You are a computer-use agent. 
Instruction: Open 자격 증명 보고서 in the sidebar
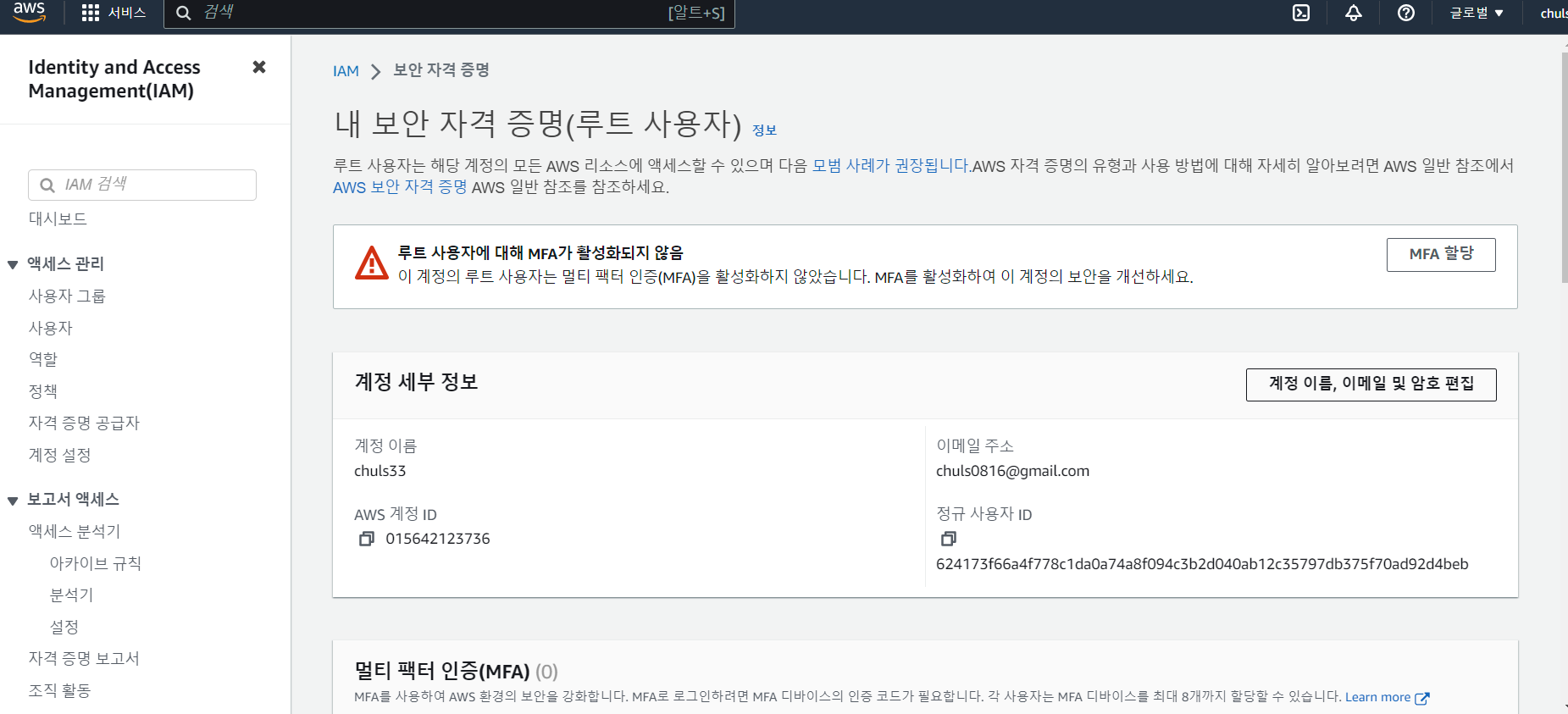[84, 658]
